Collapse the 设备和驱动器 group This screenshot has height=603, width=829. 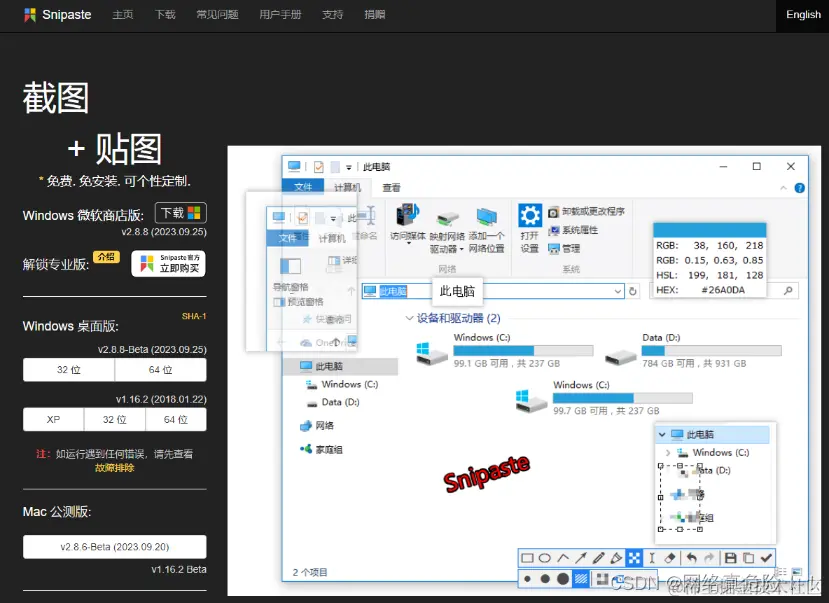pos(409,318)
